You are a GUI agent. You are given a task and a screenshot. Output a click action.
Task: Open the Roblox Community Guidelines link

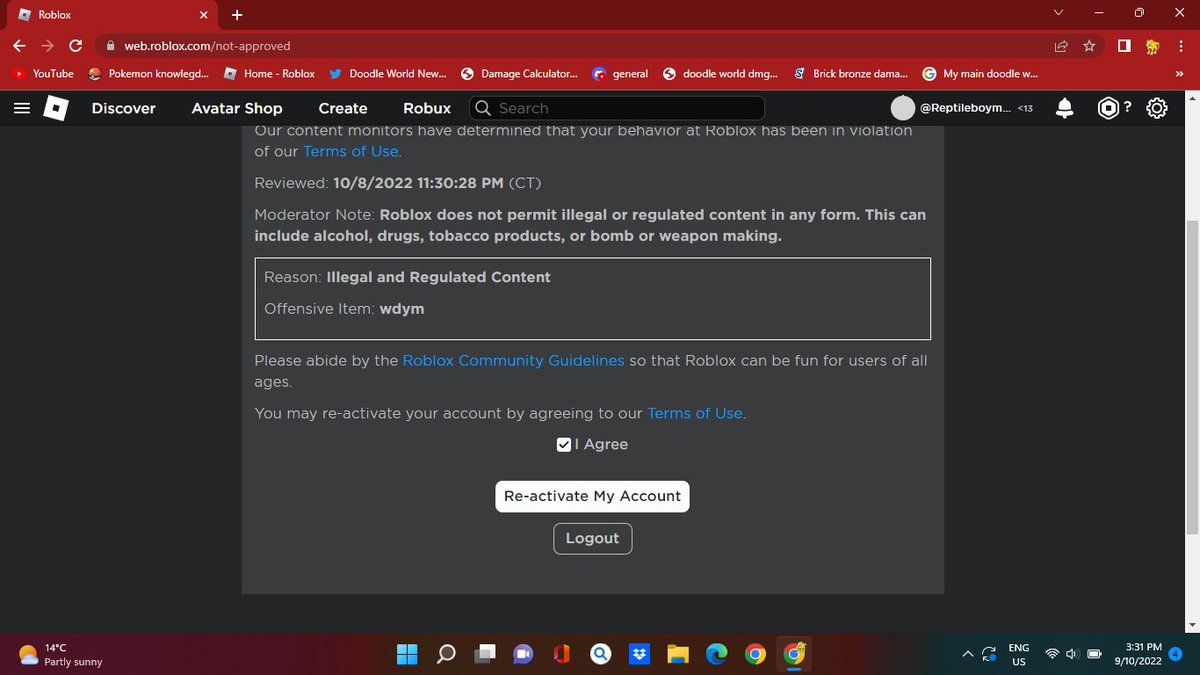click(513, 360)
